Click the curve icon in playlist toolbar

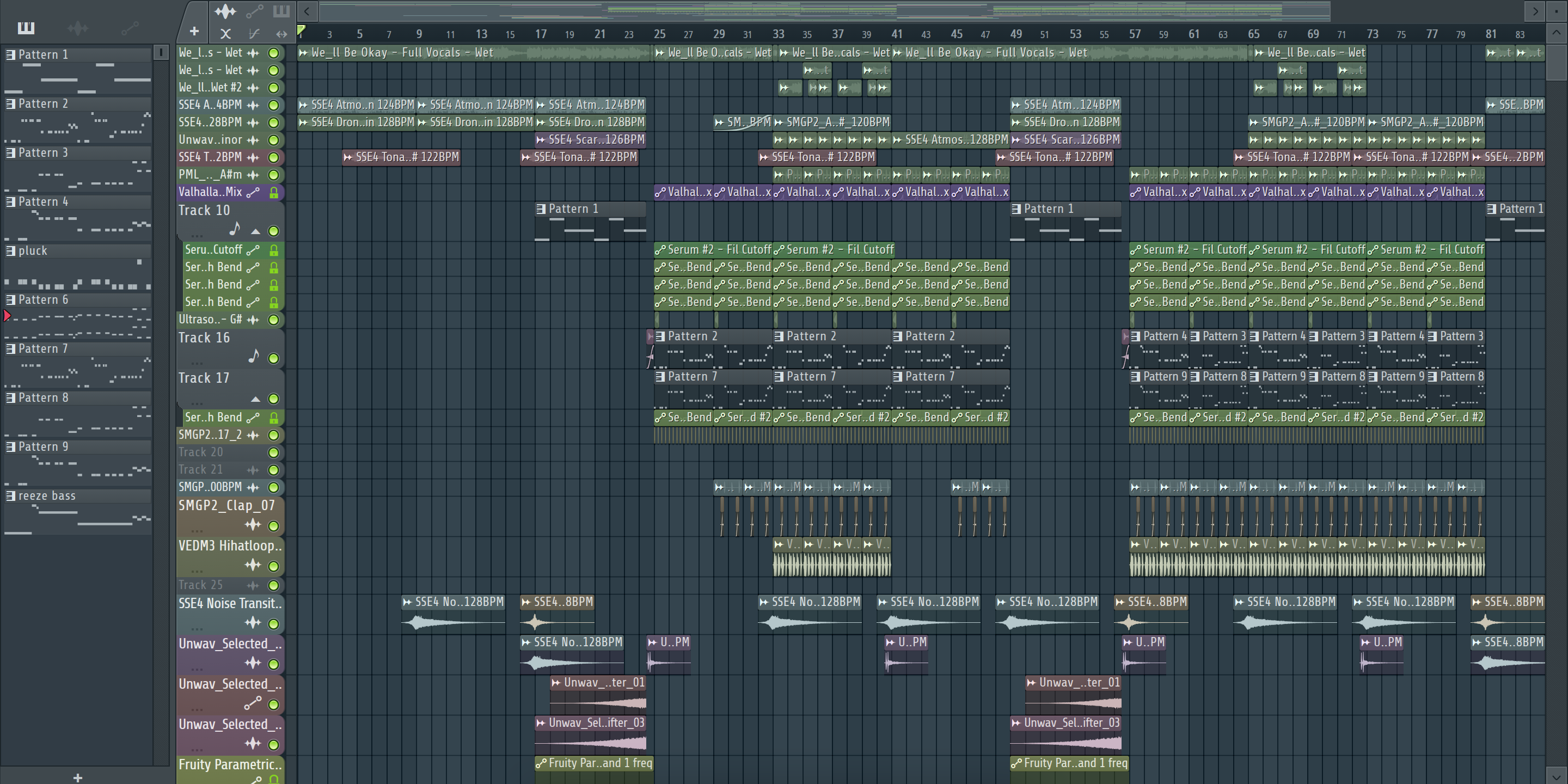tap(254, 34)
